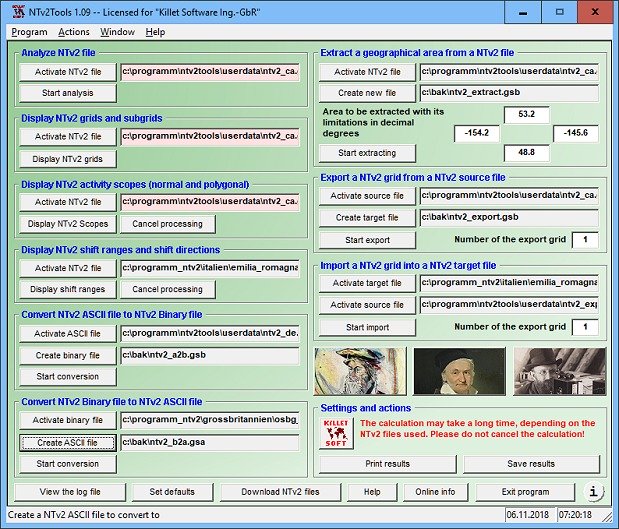Click the Gauss portrait thumbnail
The width and height of the screenshot is (619, 529).
[x=459, y=371]
